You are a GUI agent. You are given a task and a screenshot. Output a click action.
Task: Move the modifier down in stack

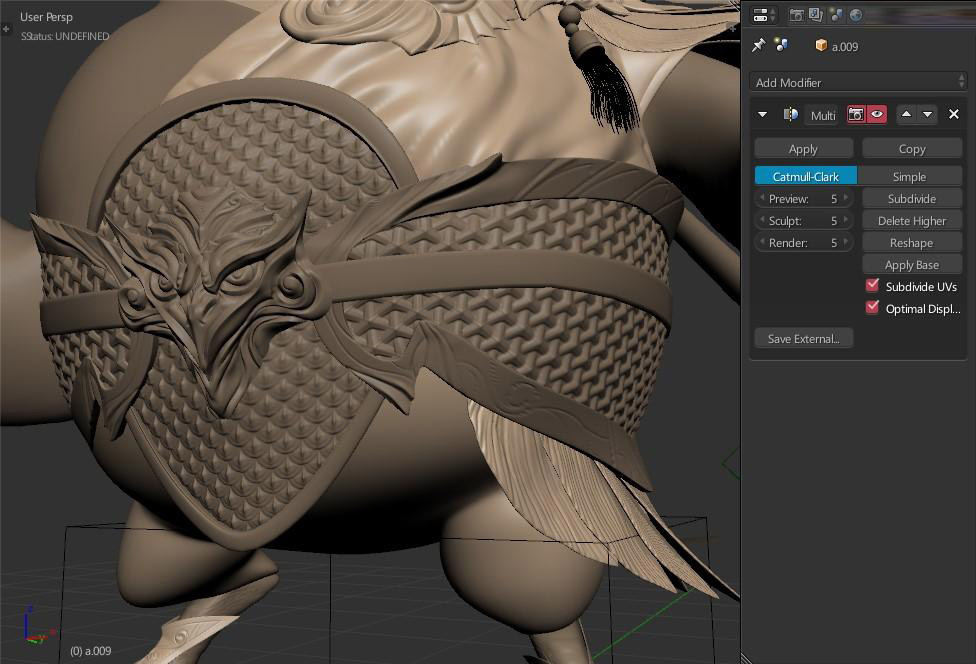pyautogui.click(x=927, y=115)
